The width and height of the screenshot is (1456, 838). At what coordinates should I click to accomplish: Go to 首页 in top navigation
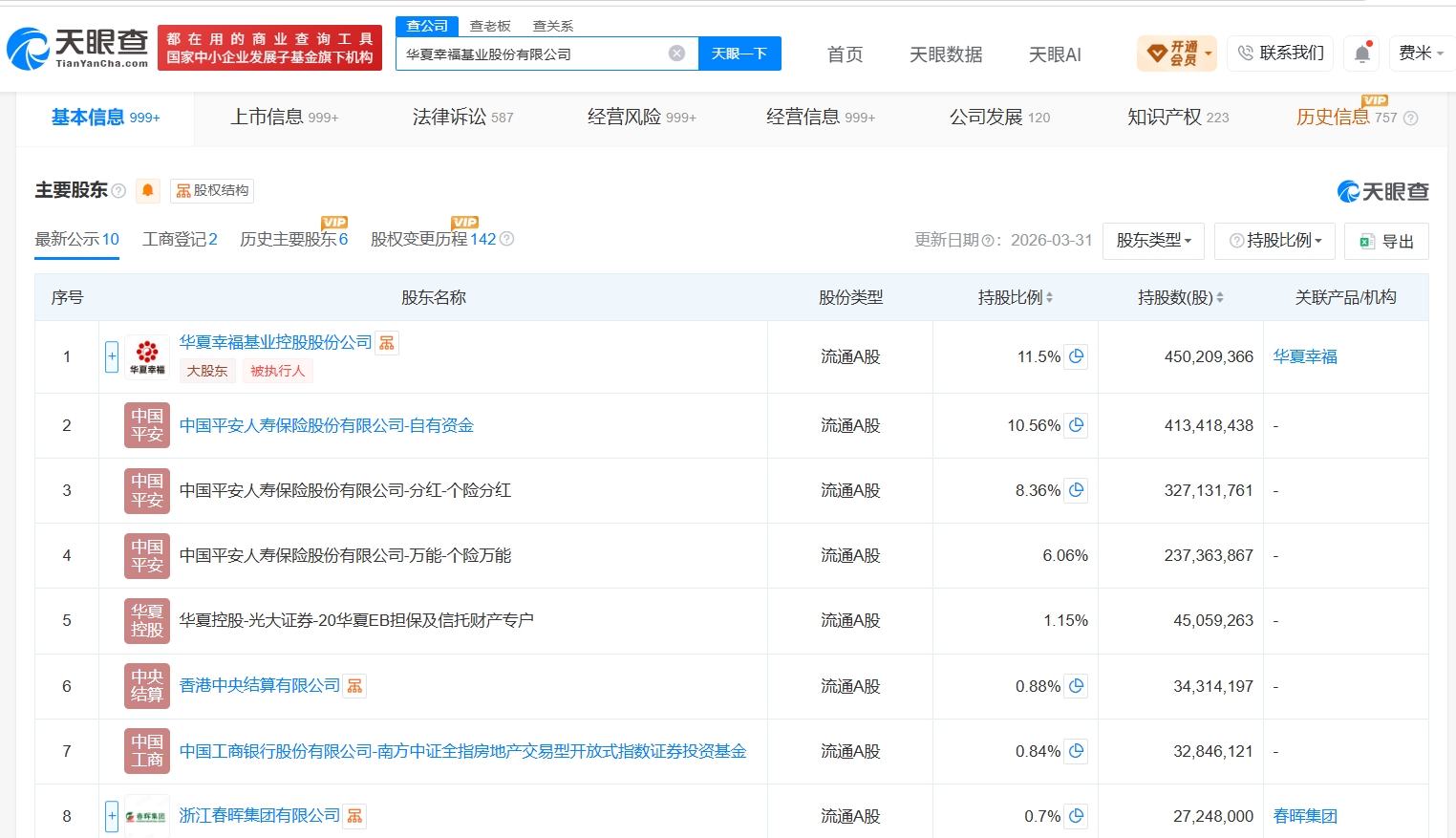tap(845, 54)
